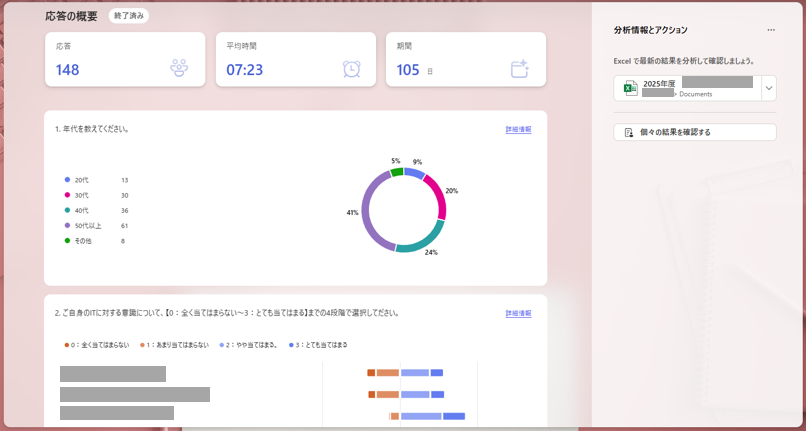Click the 個々の結果を確認する button
807x433 pixels.
(695, 132)
